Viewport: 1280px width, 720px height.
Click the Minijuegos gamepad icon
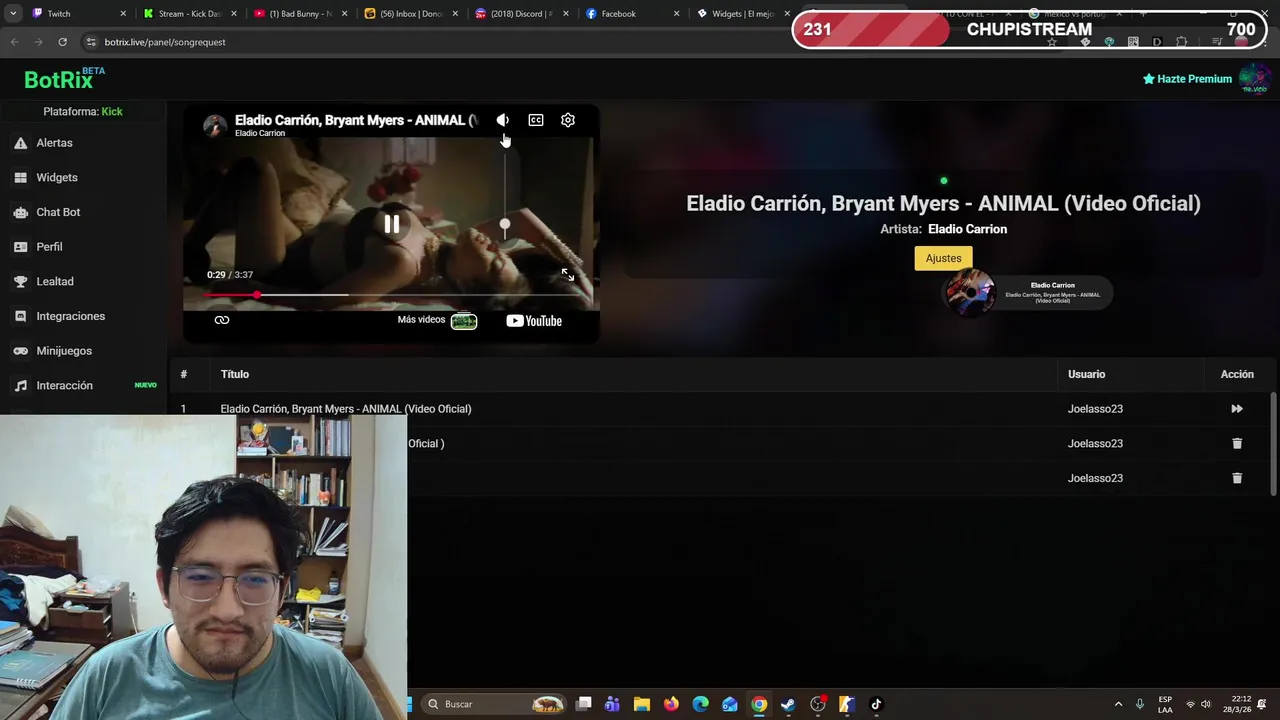point(20,351)
